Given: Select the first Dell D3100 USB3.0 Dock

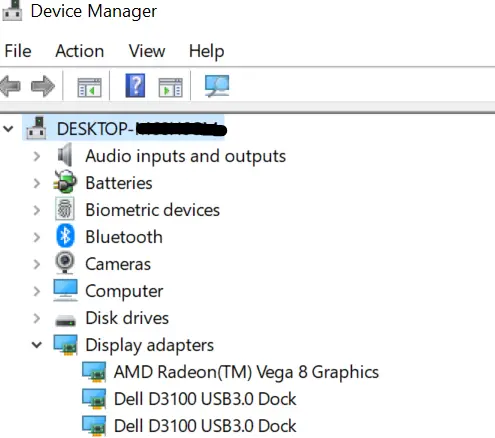Looking at the screenshot, I should [205, 399].
